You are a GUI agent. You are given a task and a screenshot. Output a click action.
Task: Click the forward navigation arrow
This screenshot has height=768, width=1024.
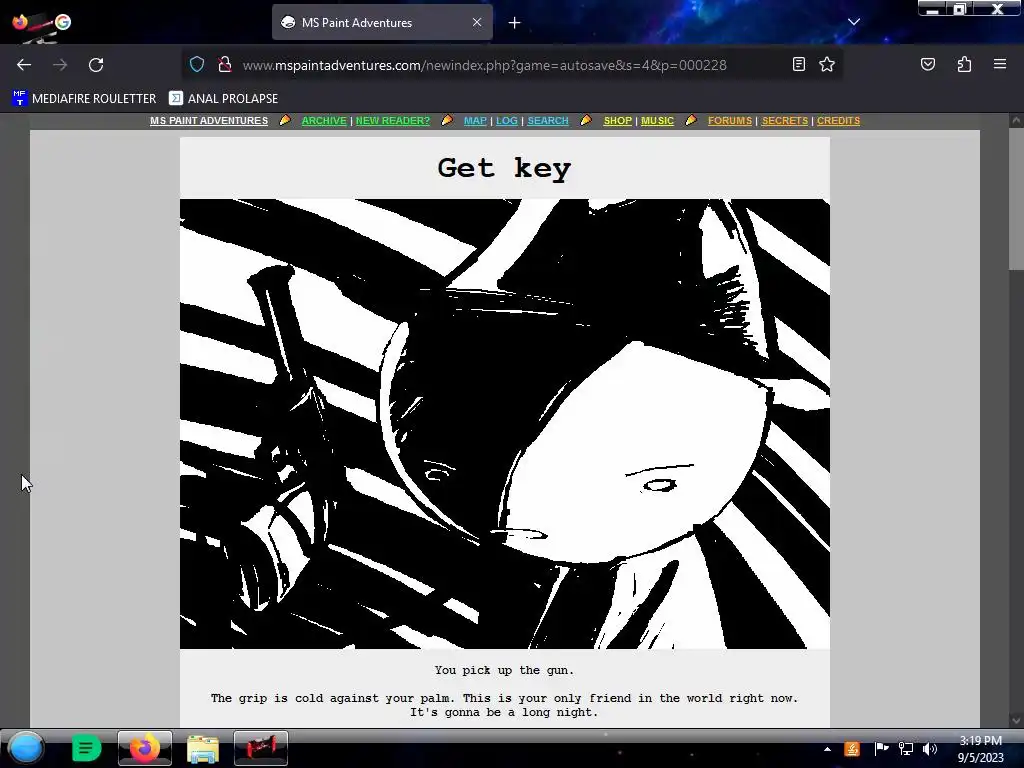tap(60, 65)
